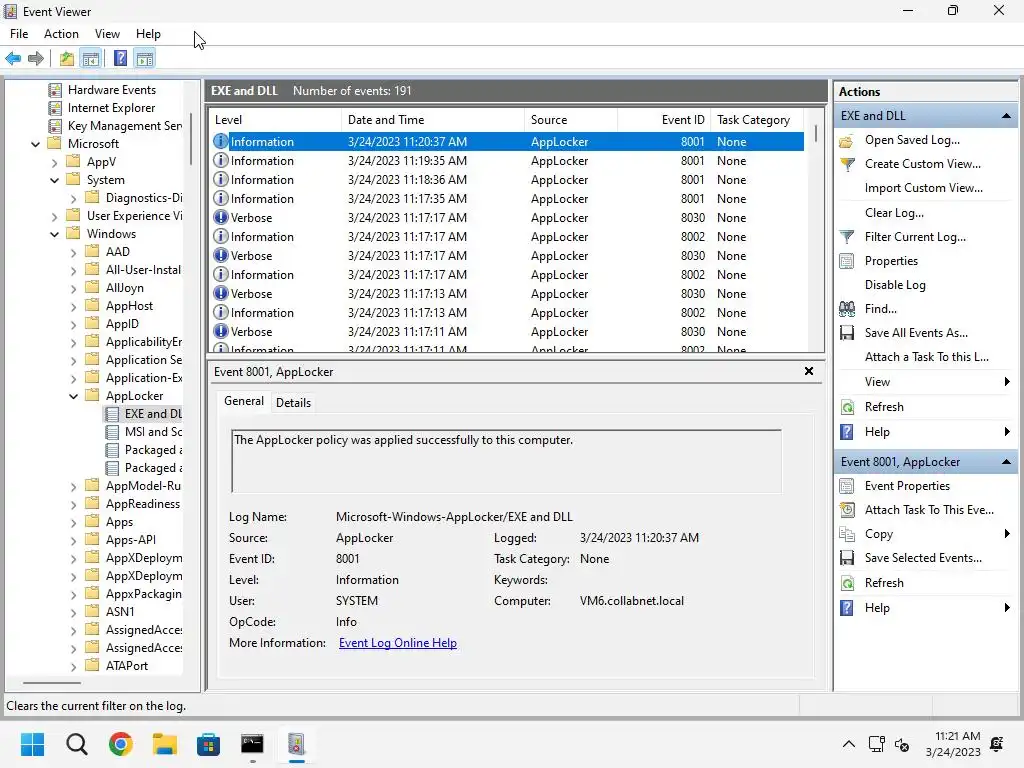The image size is (1024, 768).
Task: Click the blue Help toolbar icon
Action: [x=120, y=59]
